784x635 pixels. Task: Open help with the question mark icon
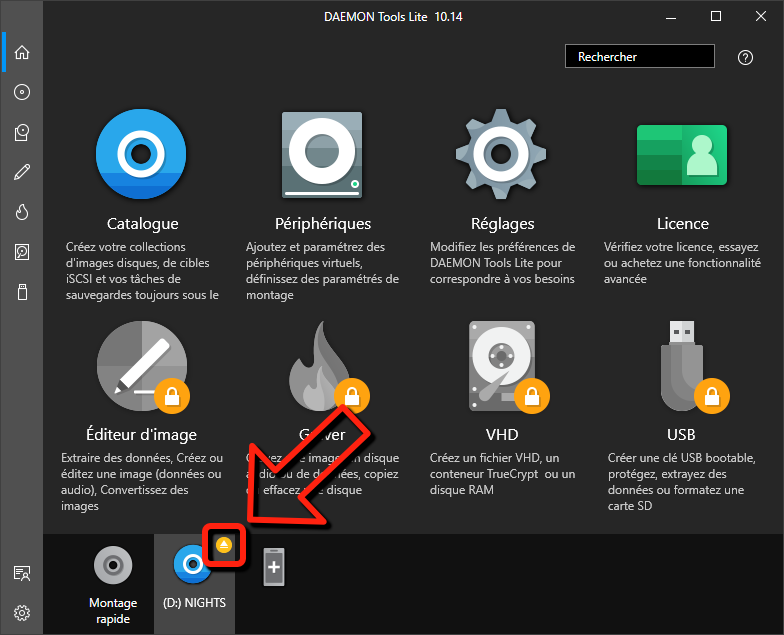[x=745, y=57]
